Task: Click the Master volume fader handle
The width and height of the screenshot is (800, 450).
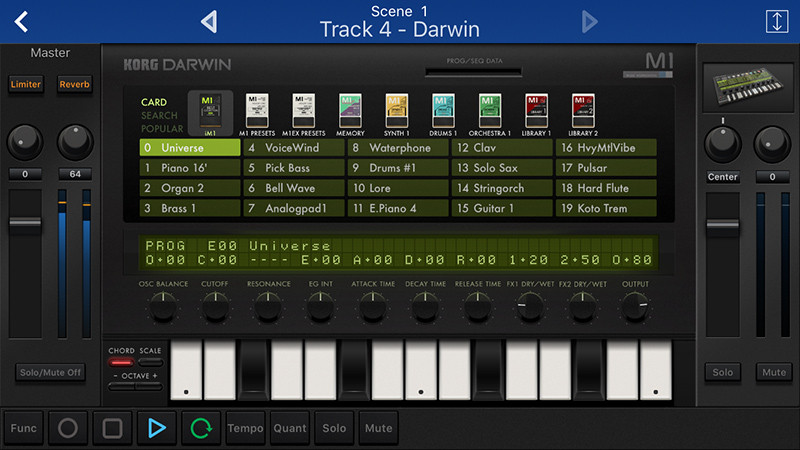Action: pyautogui.click(x=25, y=222)
